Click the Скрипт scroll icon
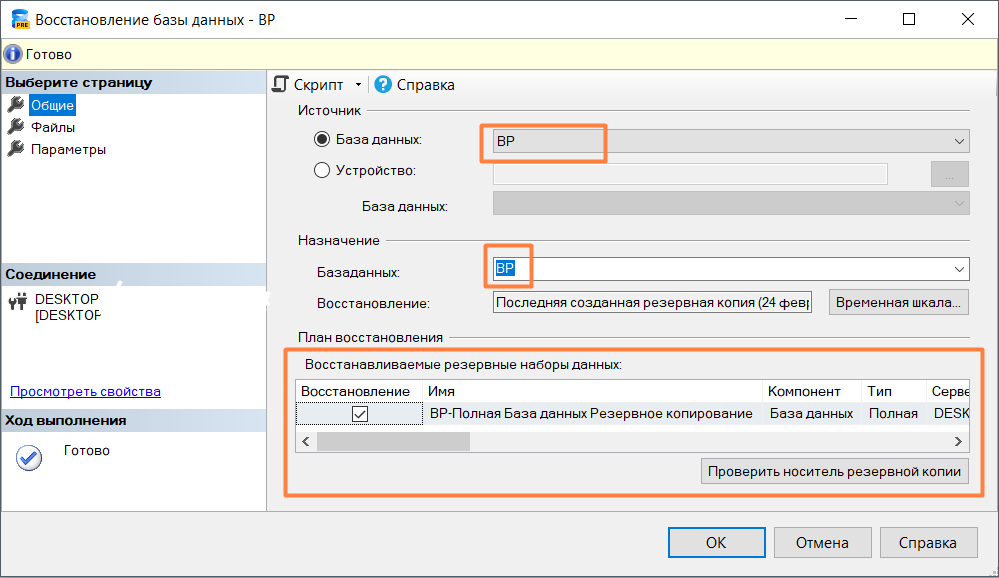 (x=280, y=84)
